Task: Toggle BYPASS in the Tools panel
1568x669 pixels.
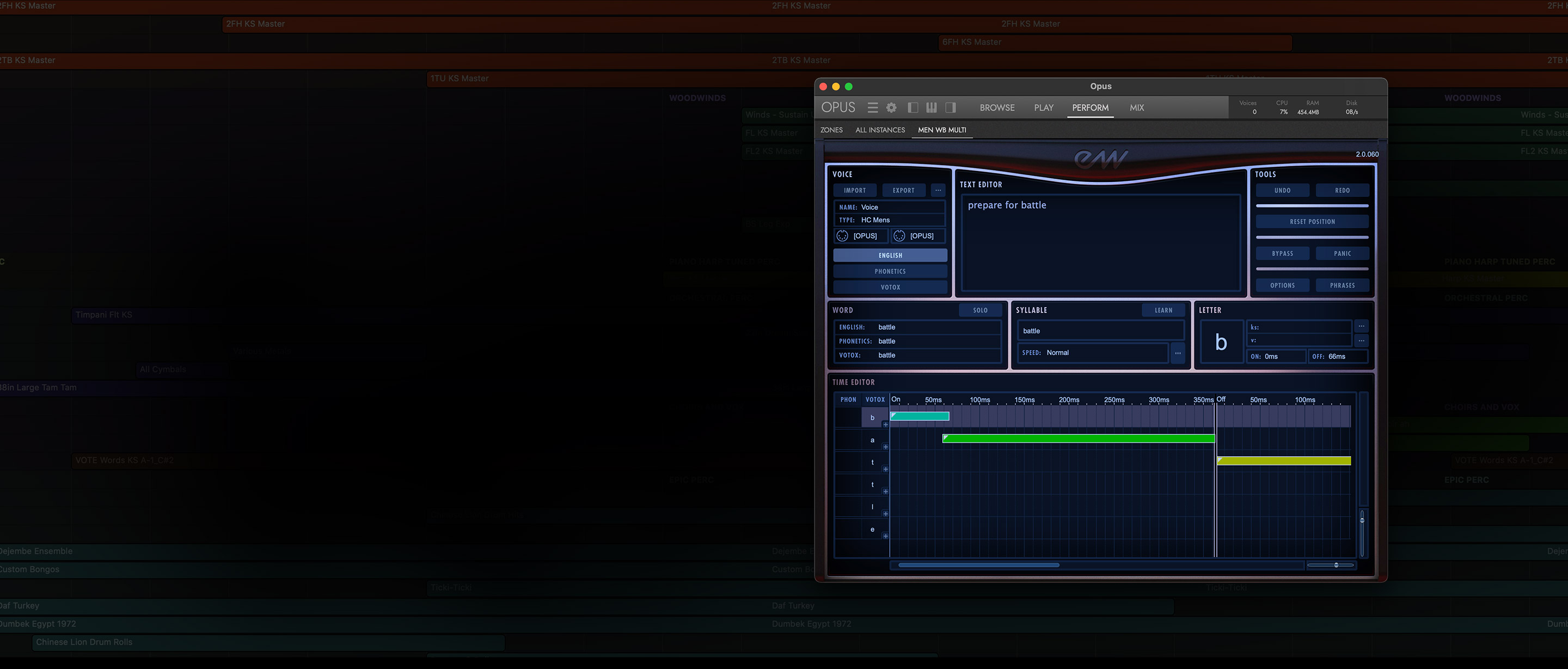Action: pos(1282,253)
